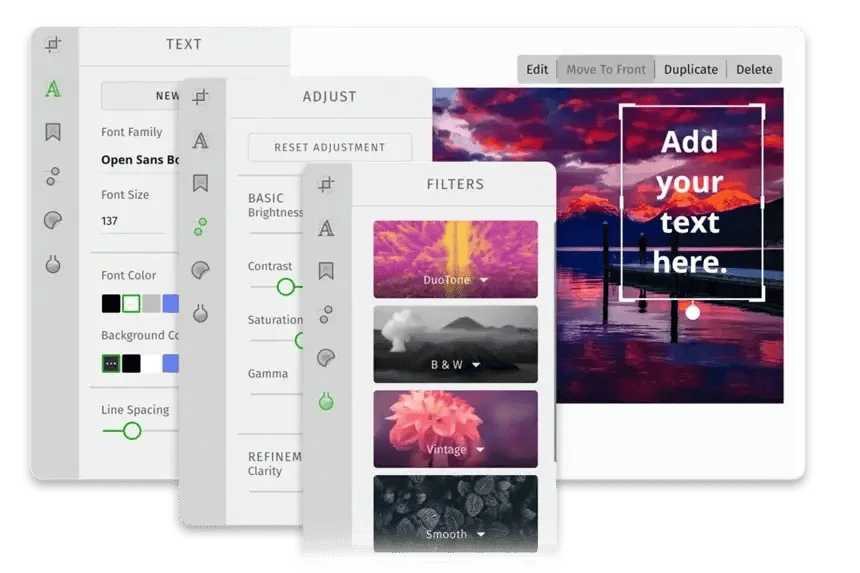The image size is (860, 573).
Task: Expand the Smooth filter dropdown arrow
Action: tap(481, 534)
